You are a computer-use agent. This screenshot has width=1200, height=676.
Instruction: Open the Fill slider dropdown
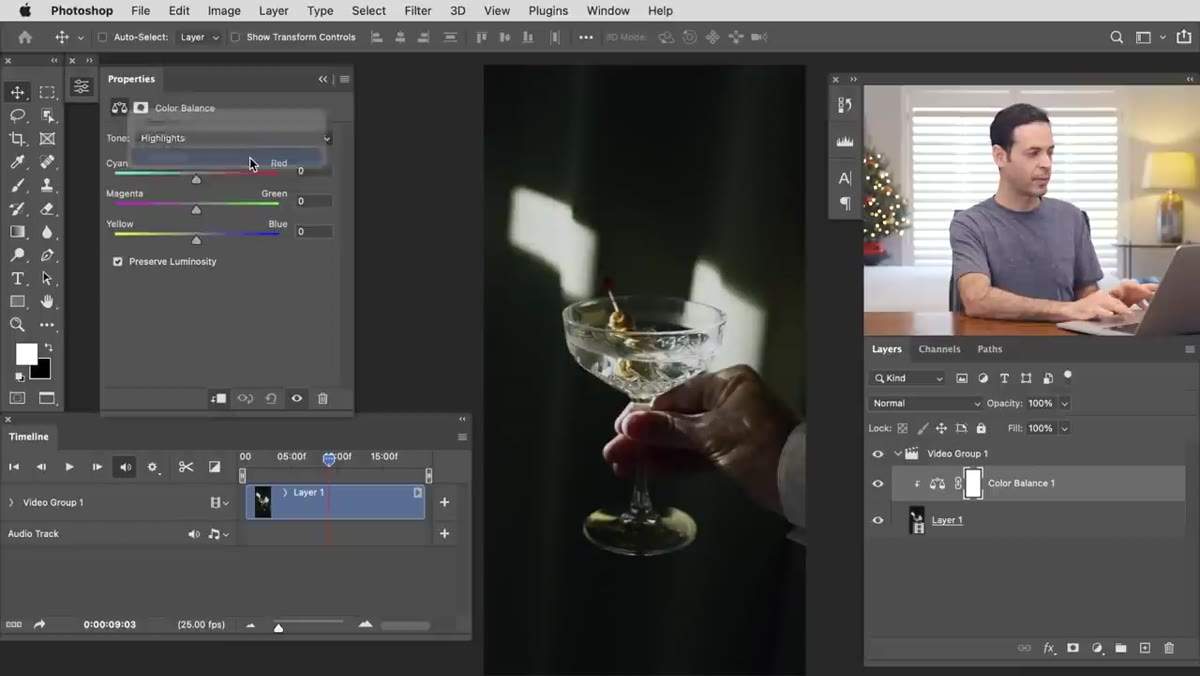click(x=1065, y=428)
